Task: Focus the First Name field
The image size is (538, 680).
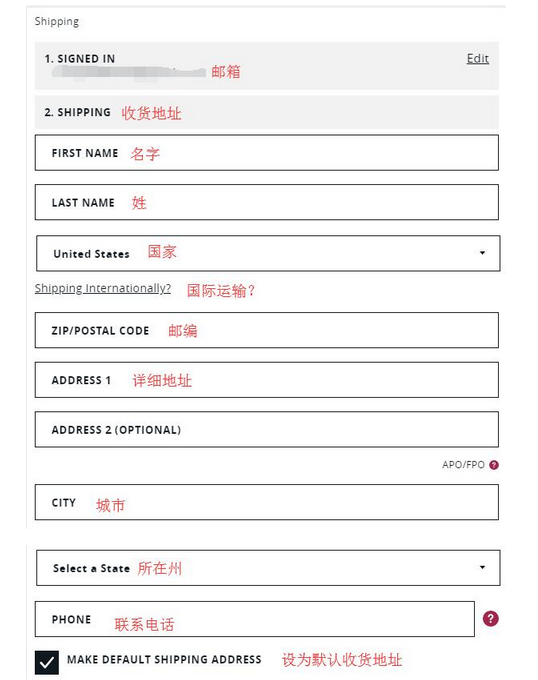Action: pyautogui.click(x=267, y=153)
